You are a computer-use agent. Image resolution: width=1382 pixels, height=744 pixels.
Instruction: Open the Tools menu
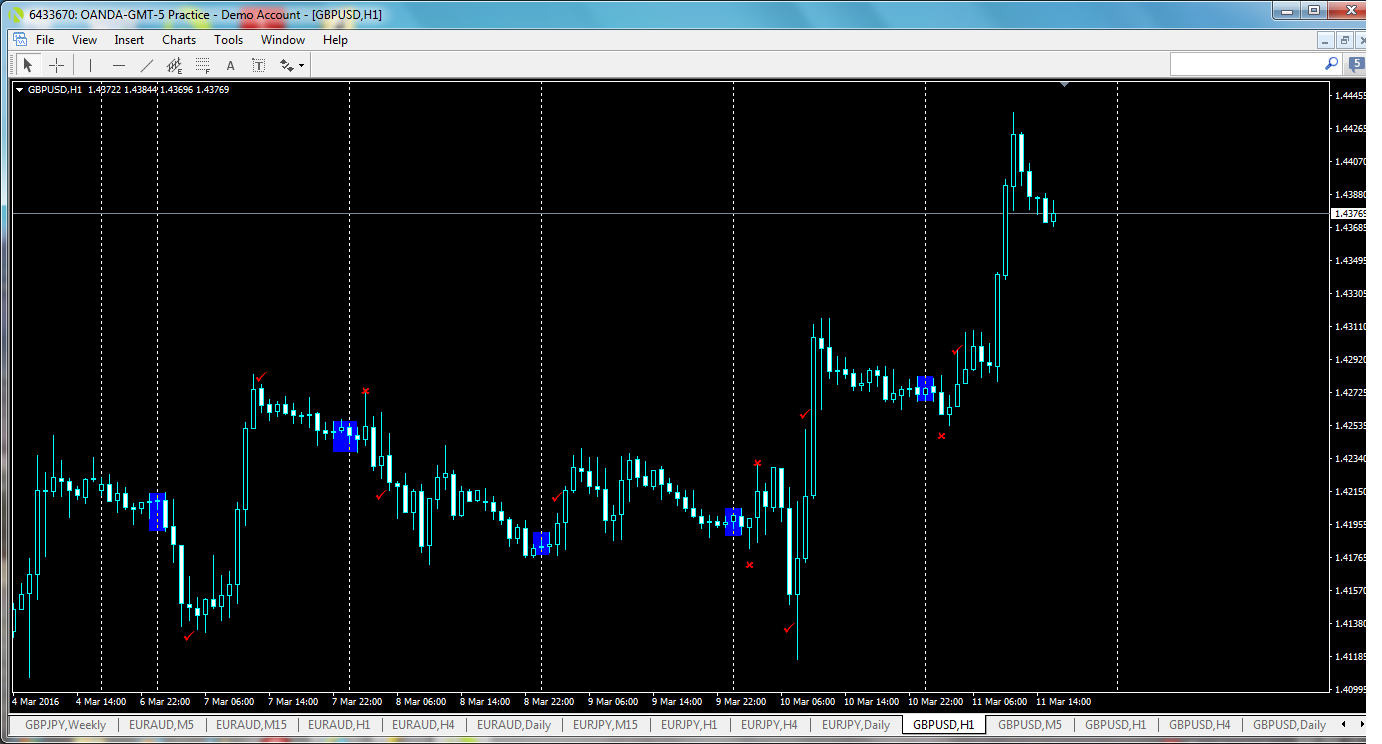228,40
